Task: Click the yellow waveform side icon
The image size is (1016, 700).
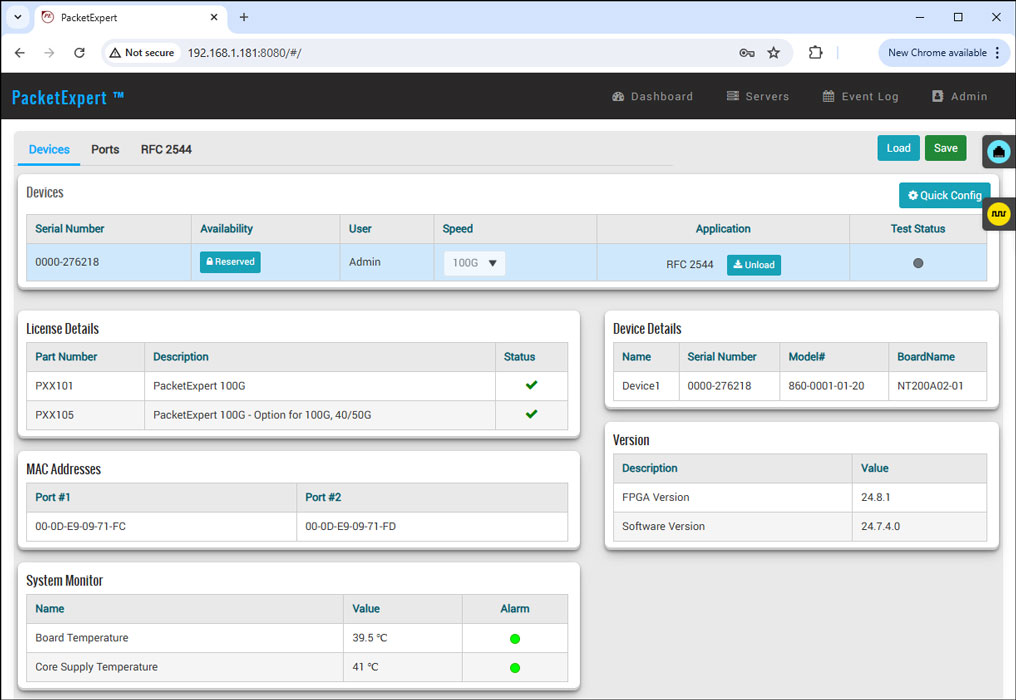Action: click(x=999, y=214)
